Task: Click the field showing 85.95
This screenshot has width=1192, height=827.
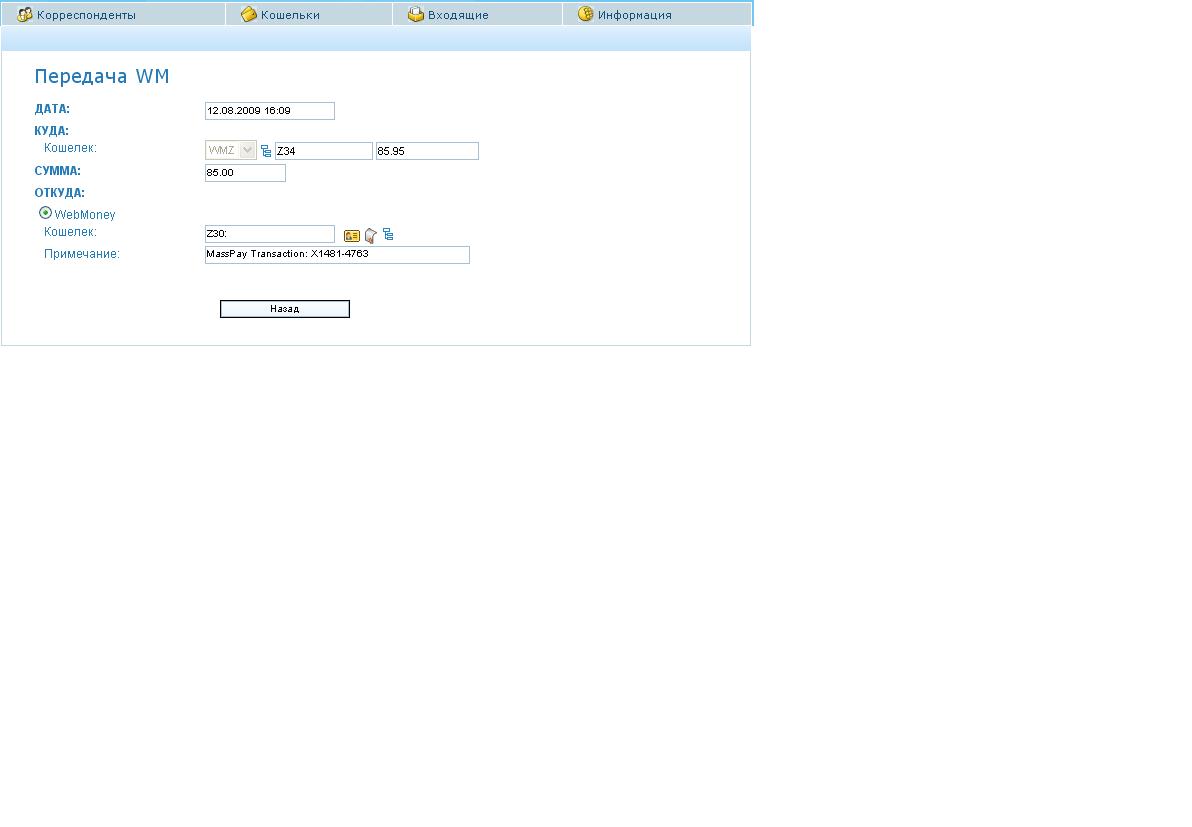Action: click(x=427, y=151)
